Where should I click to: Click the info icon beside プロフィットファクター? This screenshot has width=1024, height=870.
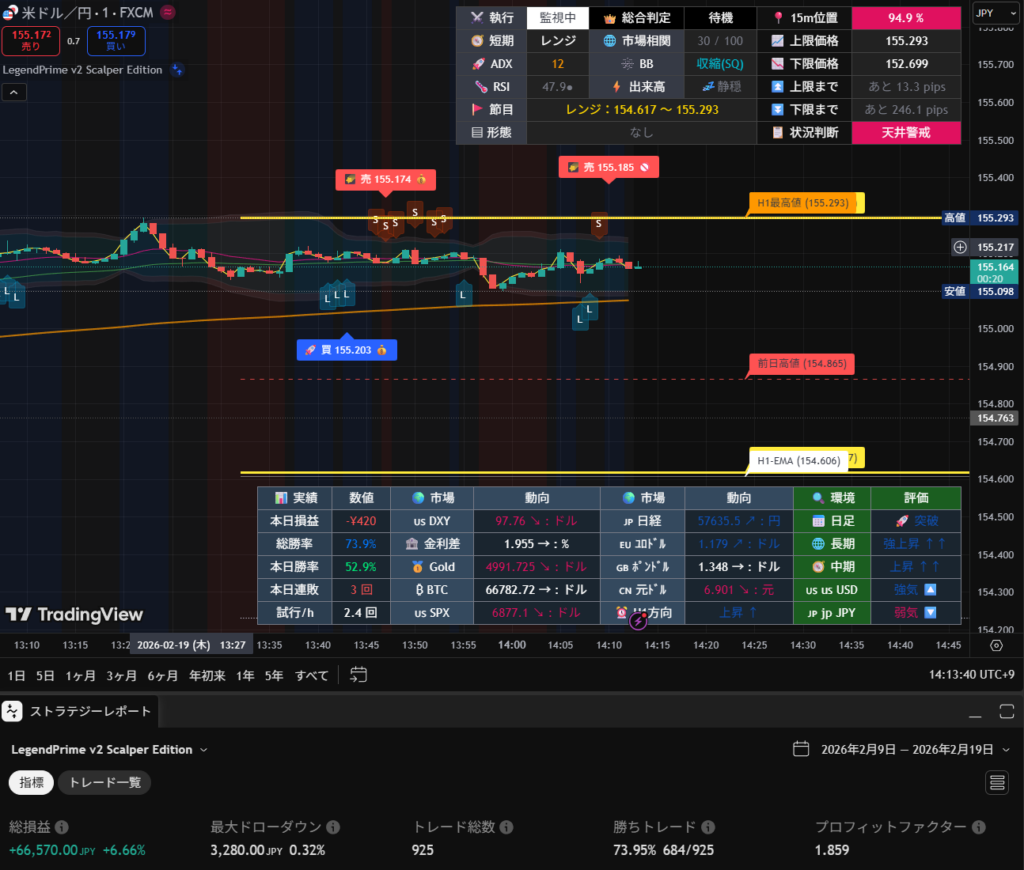tap(977, 828)
